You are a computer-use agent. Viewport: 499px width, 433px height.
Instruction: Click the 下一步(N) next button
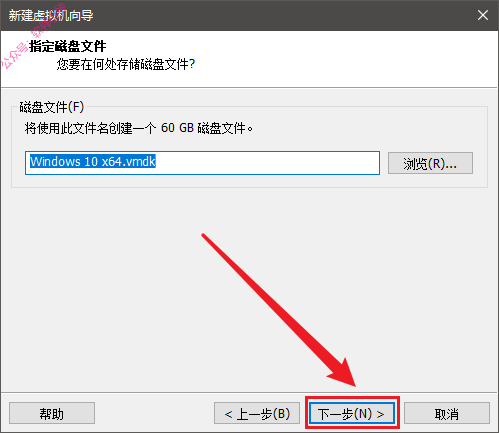point(352,413)
